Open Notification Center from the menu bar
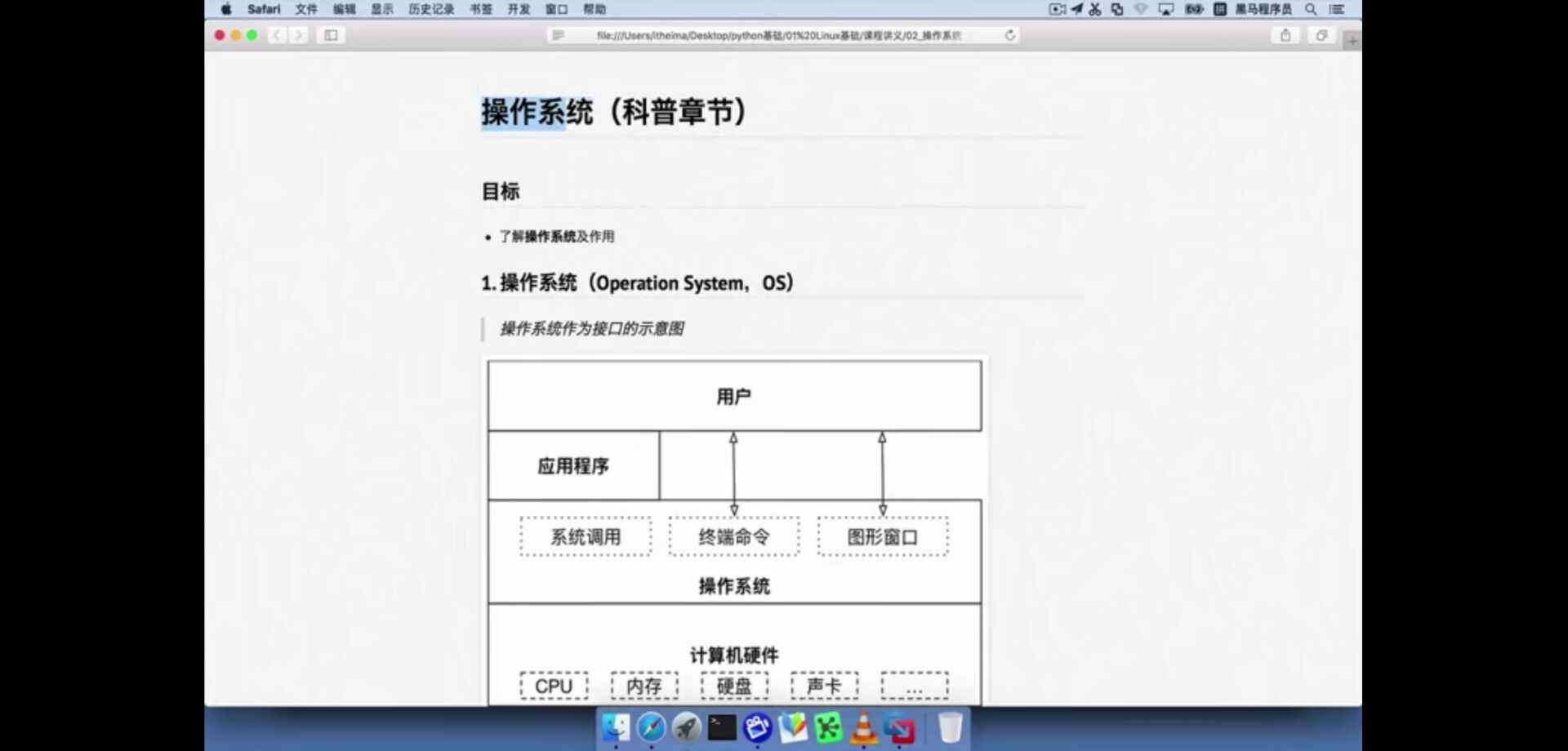 click(1339, 10)
